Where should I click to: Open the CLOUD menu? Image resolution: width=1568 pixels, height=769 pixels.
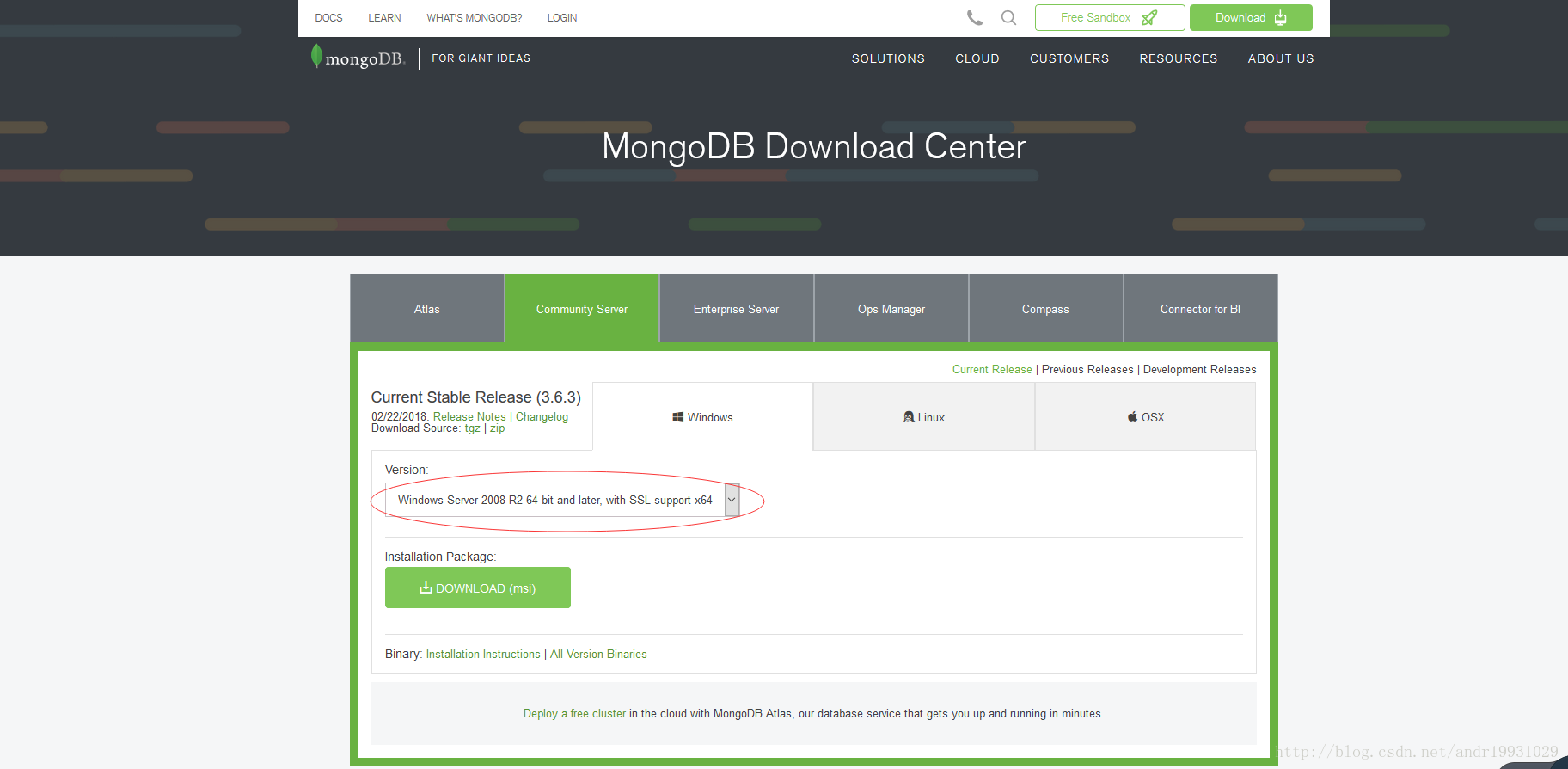point(977,58)
